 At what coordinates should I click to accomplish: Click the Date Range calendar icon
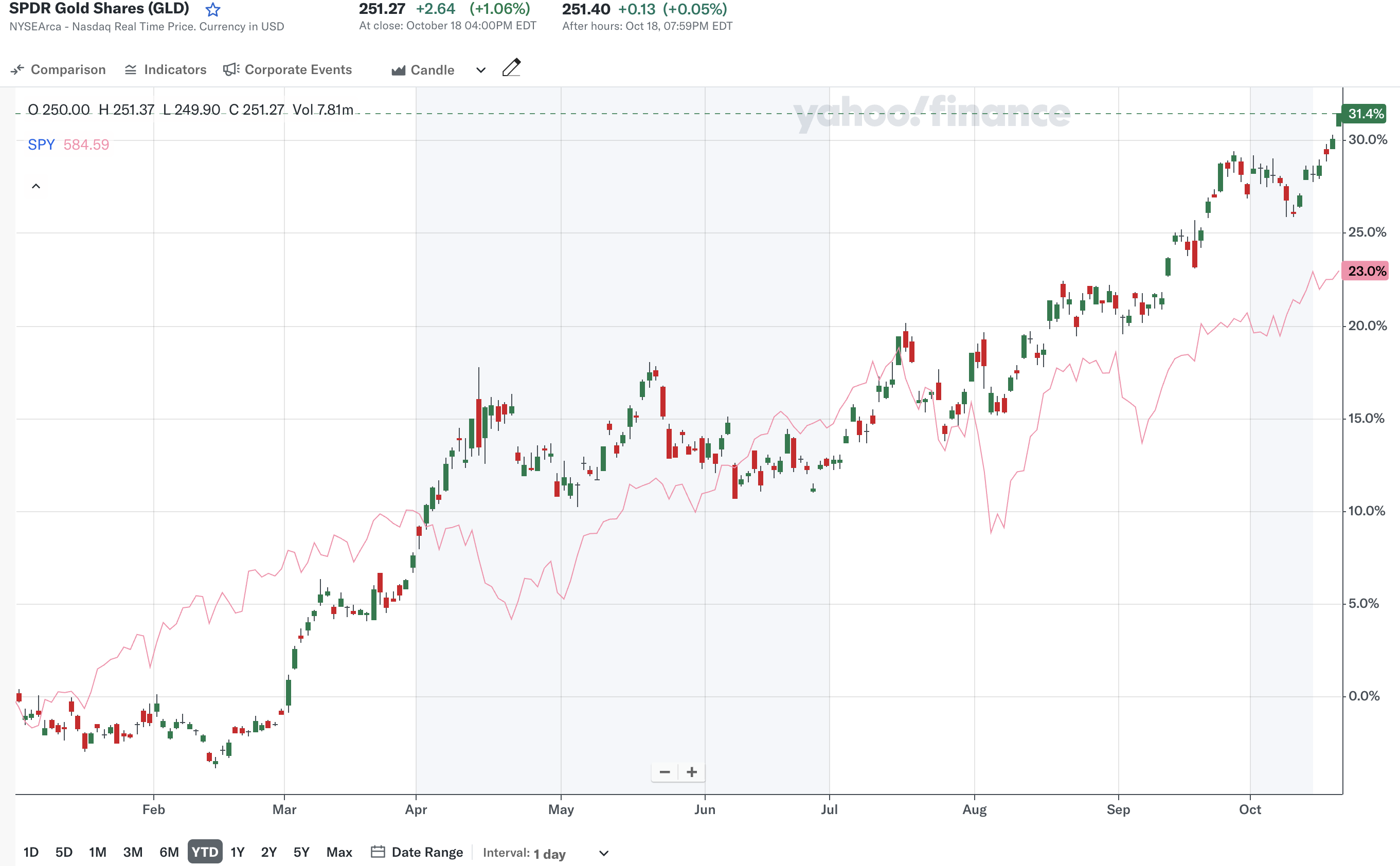378,852
